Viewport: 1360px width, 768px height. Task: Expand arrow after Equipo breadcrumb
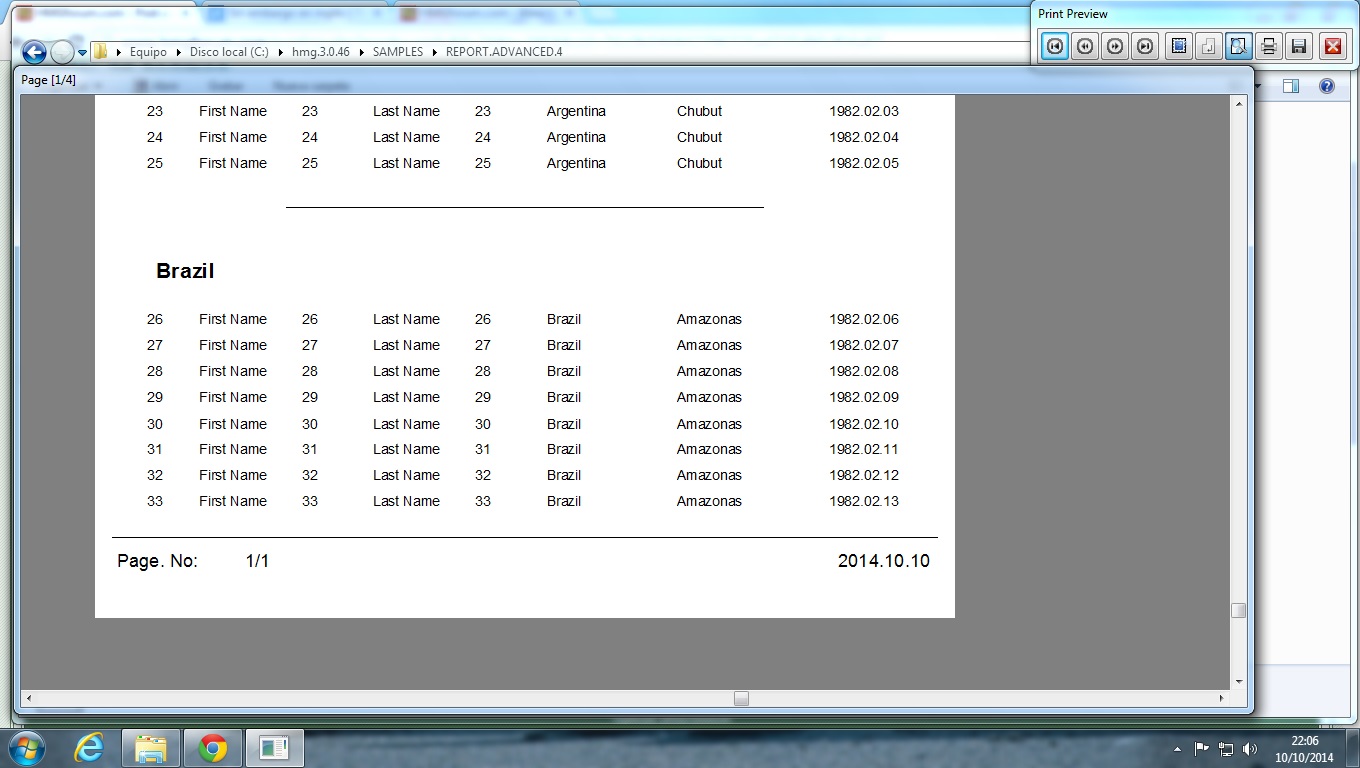click(x=179, y=52)
